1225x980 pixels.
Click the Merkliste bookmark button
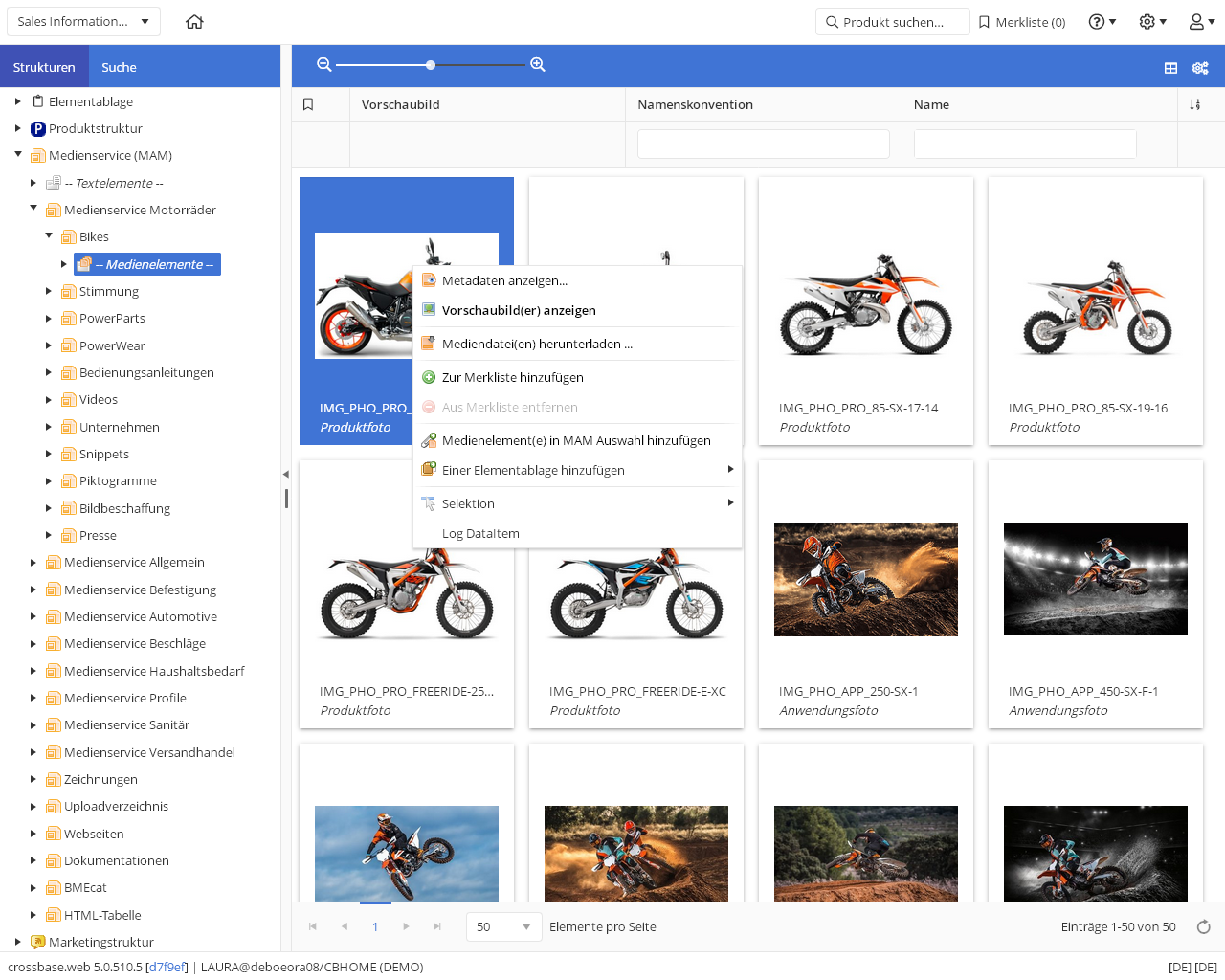[1022, 22]
